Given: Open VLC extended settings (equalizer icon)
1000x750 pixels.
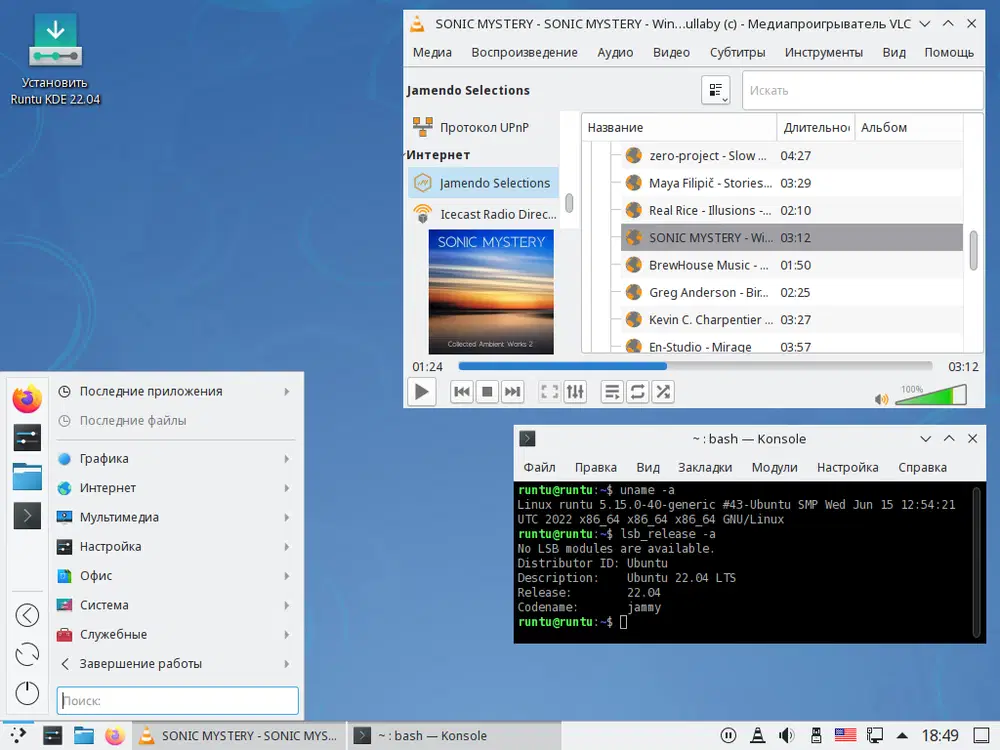Looking at the screenshot, I should (x=575, y=392).
